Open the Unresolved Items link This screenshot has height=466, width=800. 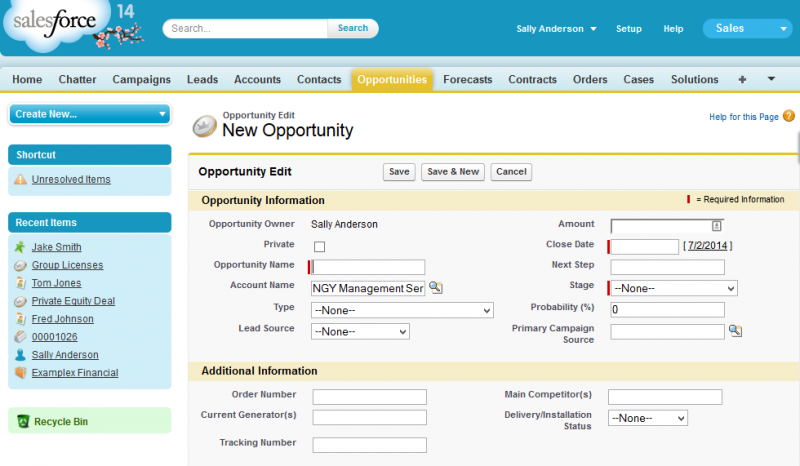(71, 179)
